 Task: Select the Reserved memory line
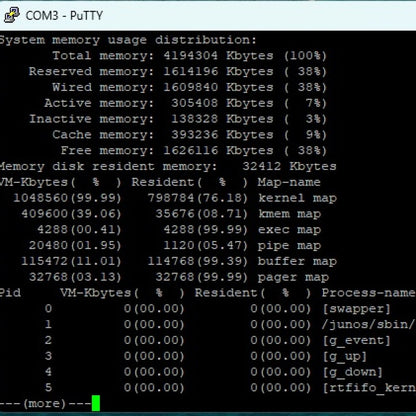point(177,71)
